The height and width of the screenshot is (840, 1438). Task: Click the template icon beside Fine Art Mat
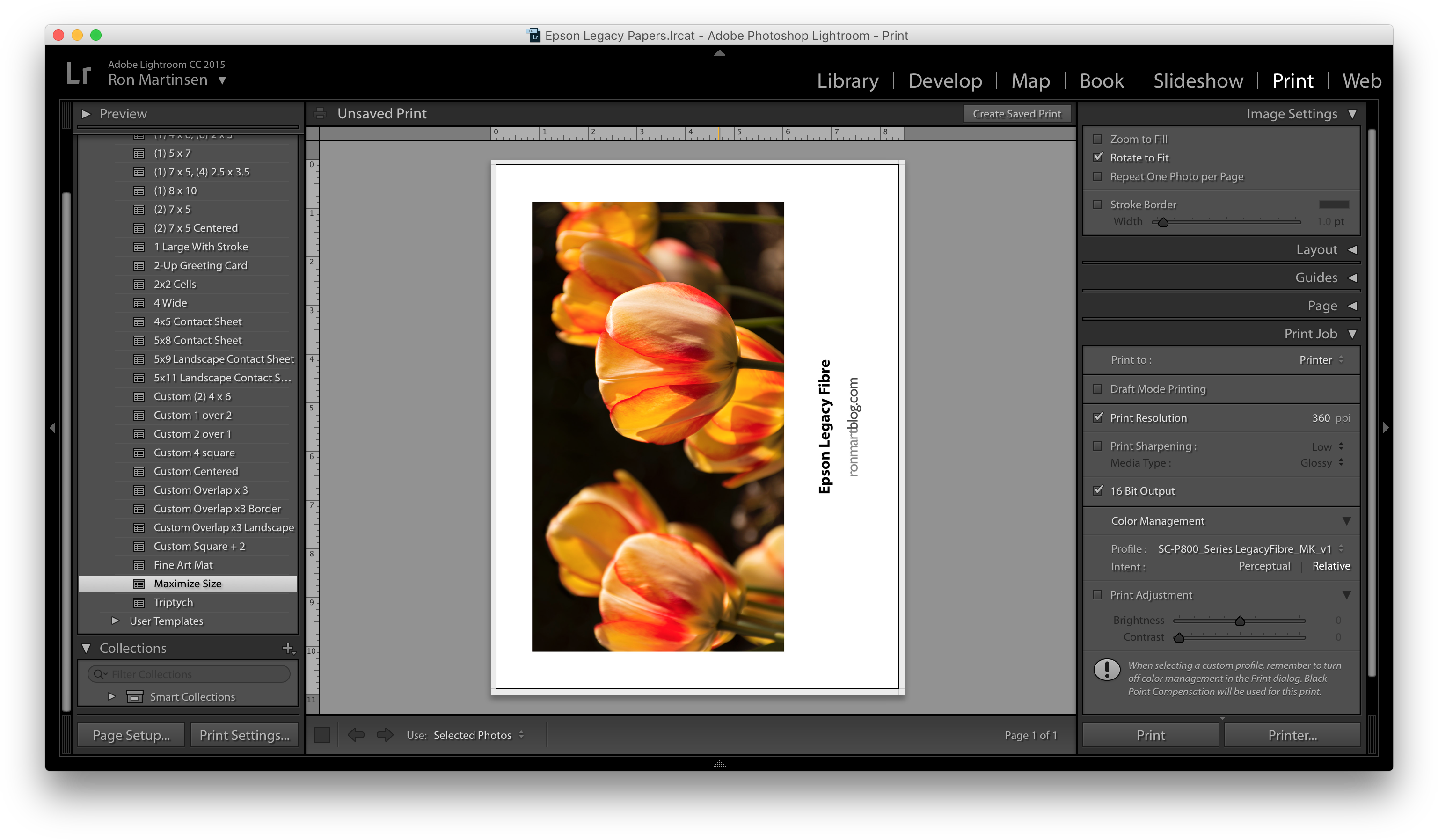point(140,565)
